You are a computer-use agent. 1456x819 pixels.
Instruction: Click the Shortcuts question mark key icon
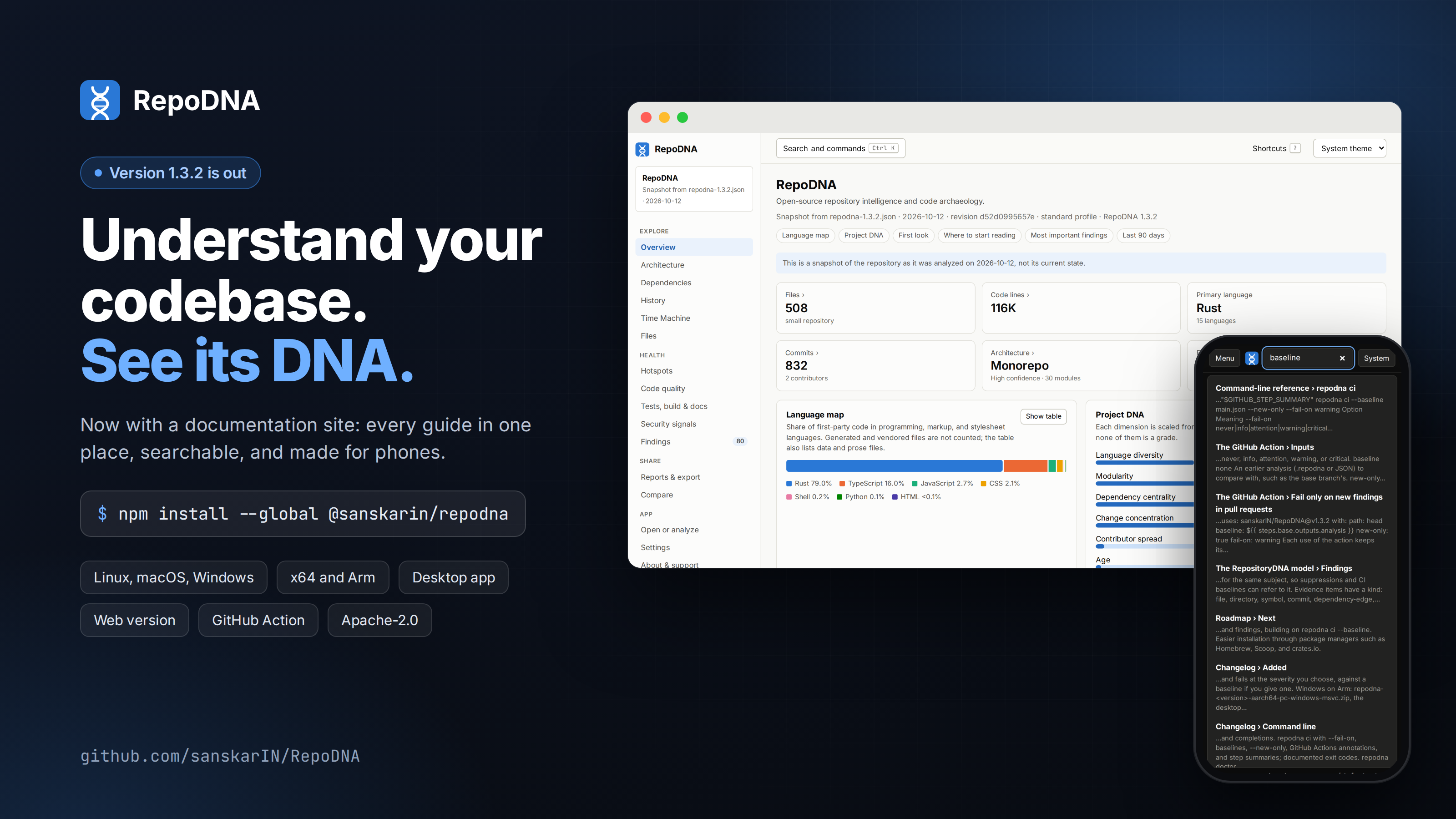tap(1295, 149)
